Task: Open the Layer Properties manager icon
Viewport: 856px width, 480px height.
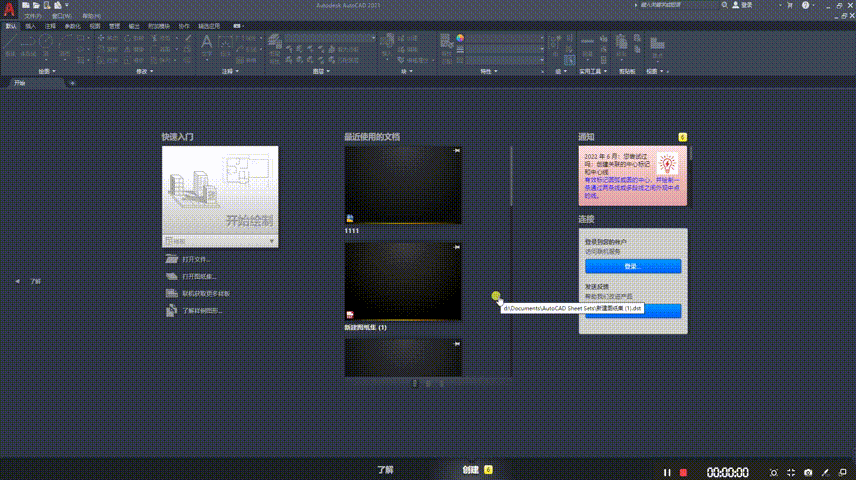Action: (275, 42)
